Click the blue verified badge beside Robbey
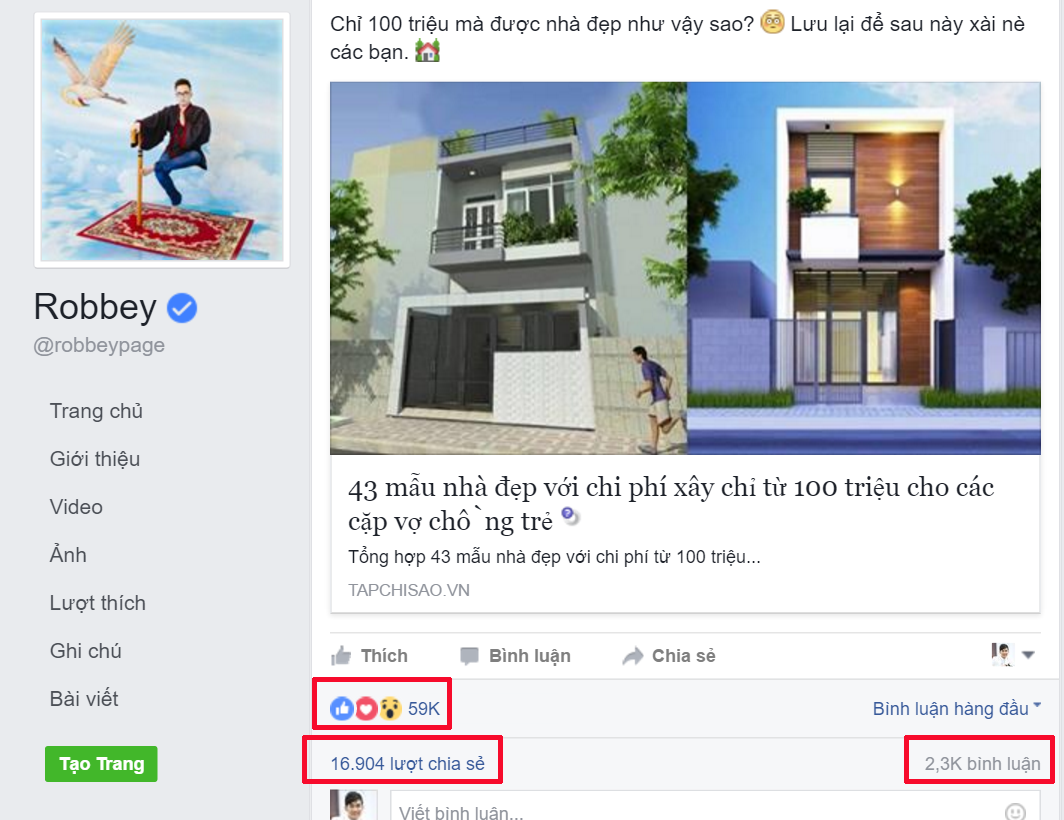 coord(182,308)
